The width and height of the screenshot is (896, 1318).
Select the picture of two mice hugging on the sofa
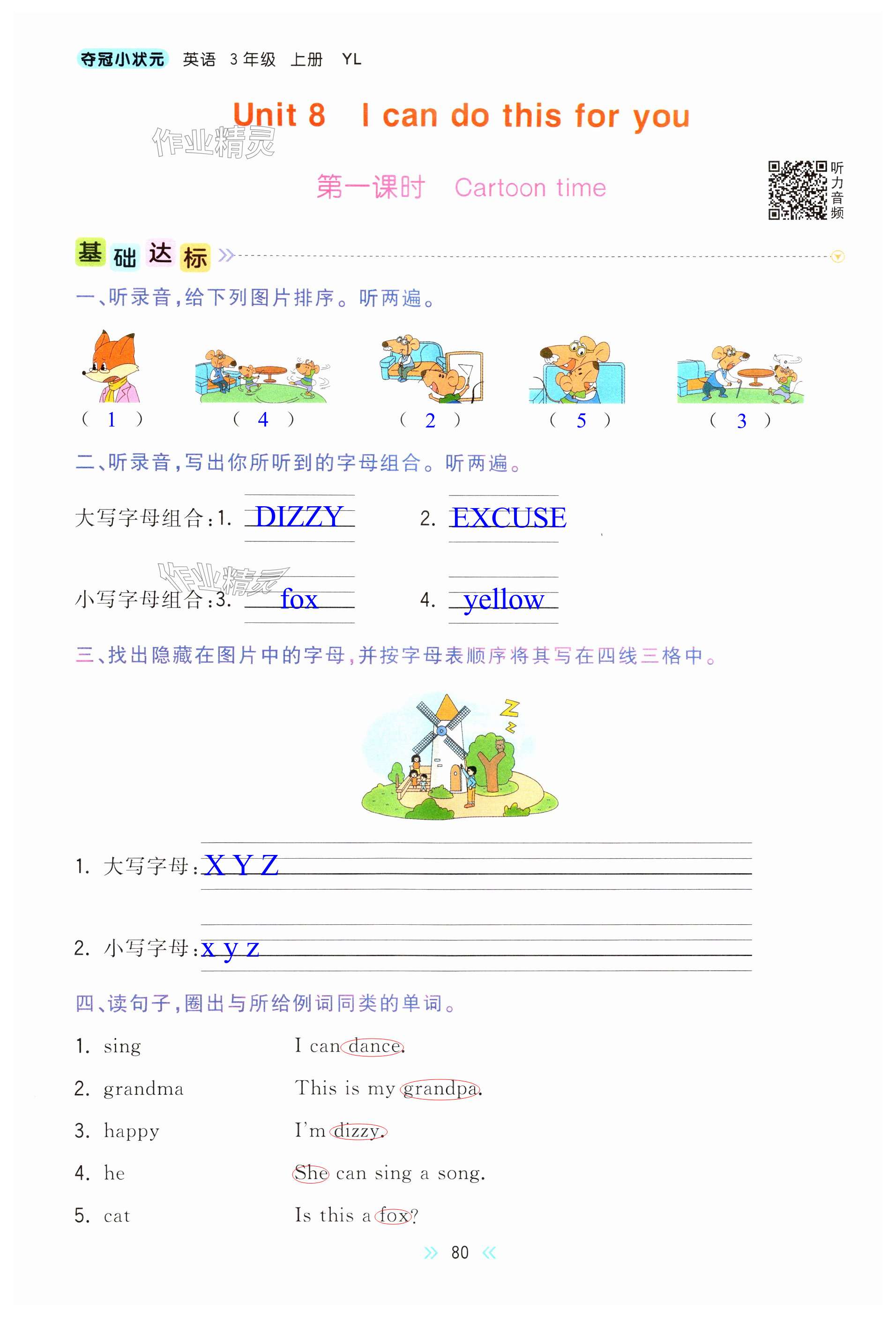click(577, 370)
